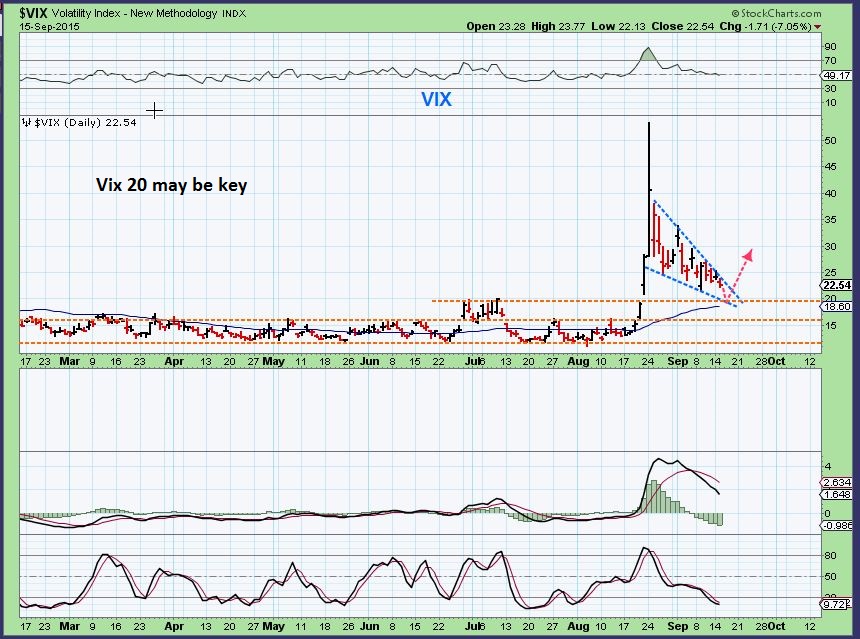Click the 'Vix 20 may be key' note
This screenshot has height=639, width=860.
172,185
